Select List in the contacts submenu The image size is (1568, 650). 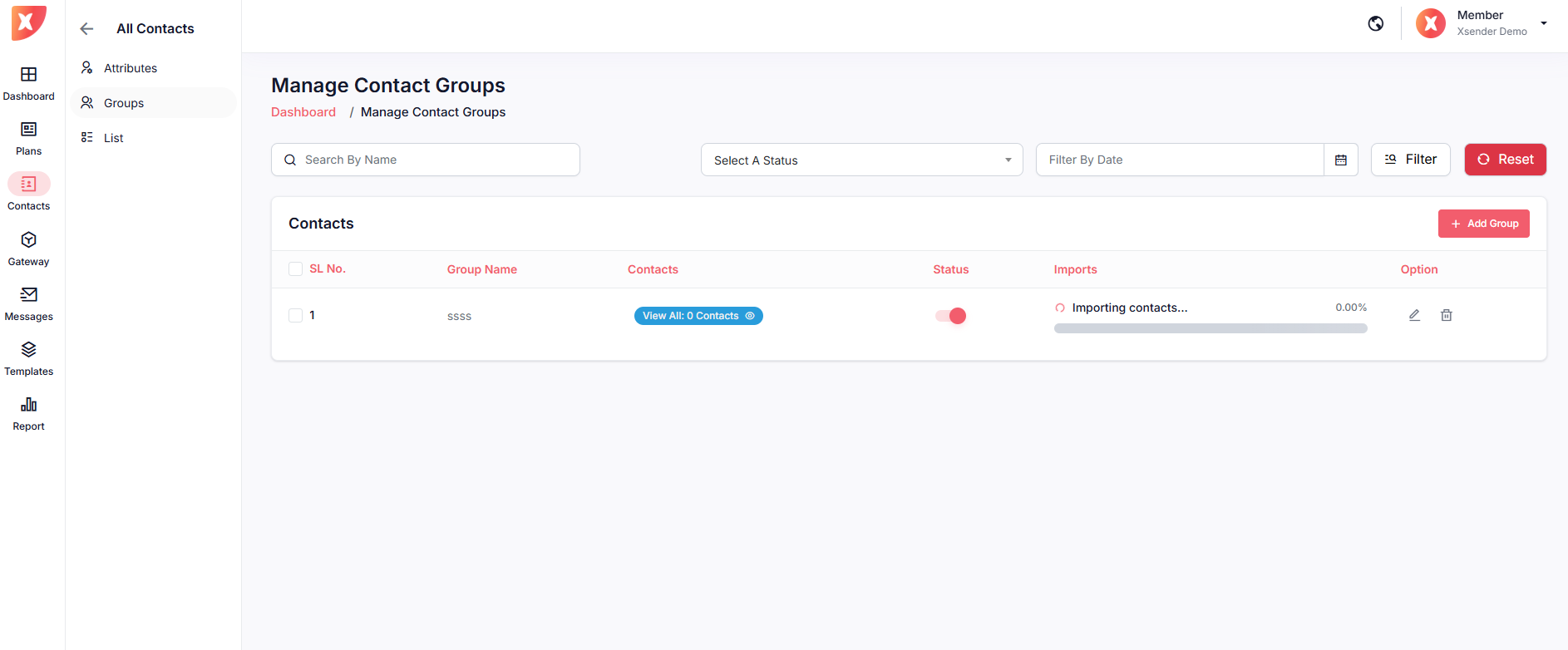114,138
